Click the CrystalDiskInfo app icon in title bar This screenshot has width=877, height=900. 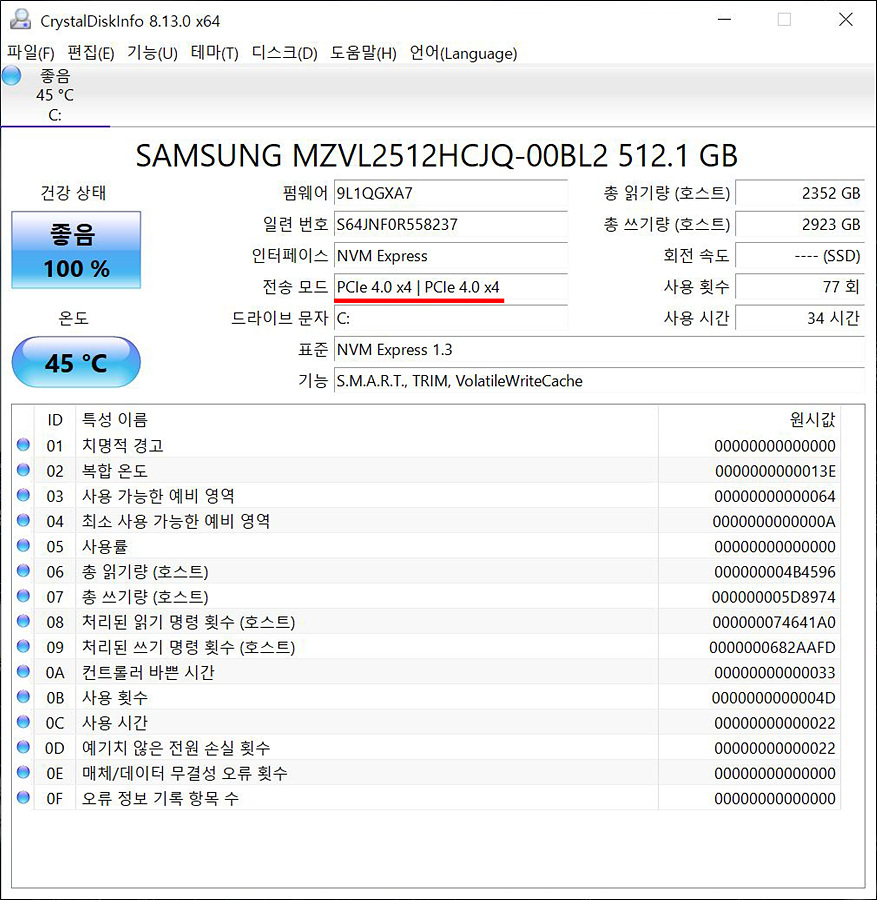pos(20,20)
